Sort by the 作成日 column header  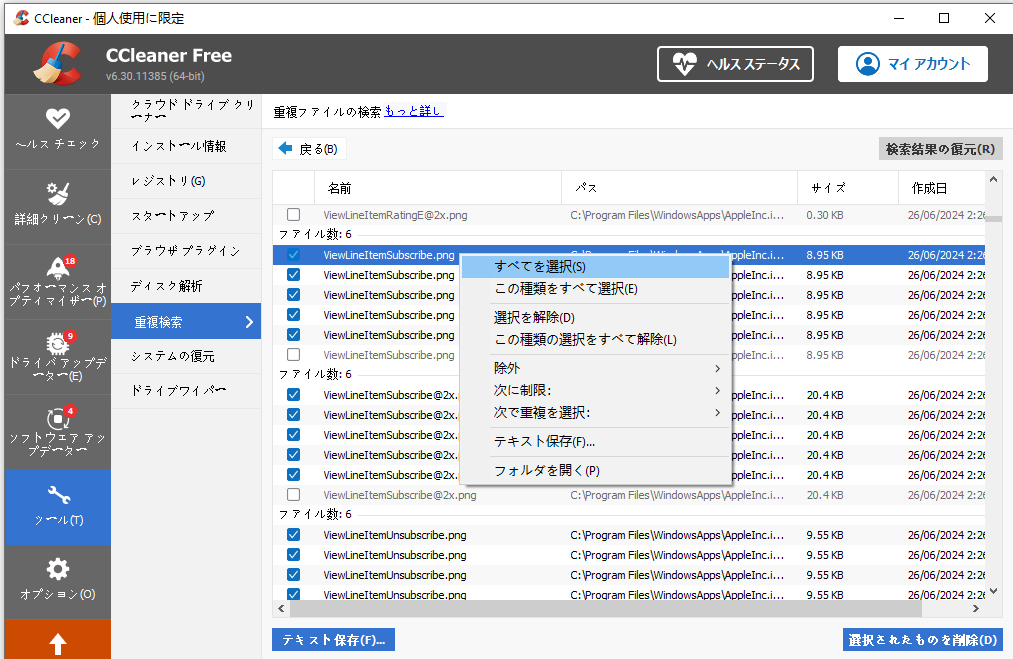[942, 188]
